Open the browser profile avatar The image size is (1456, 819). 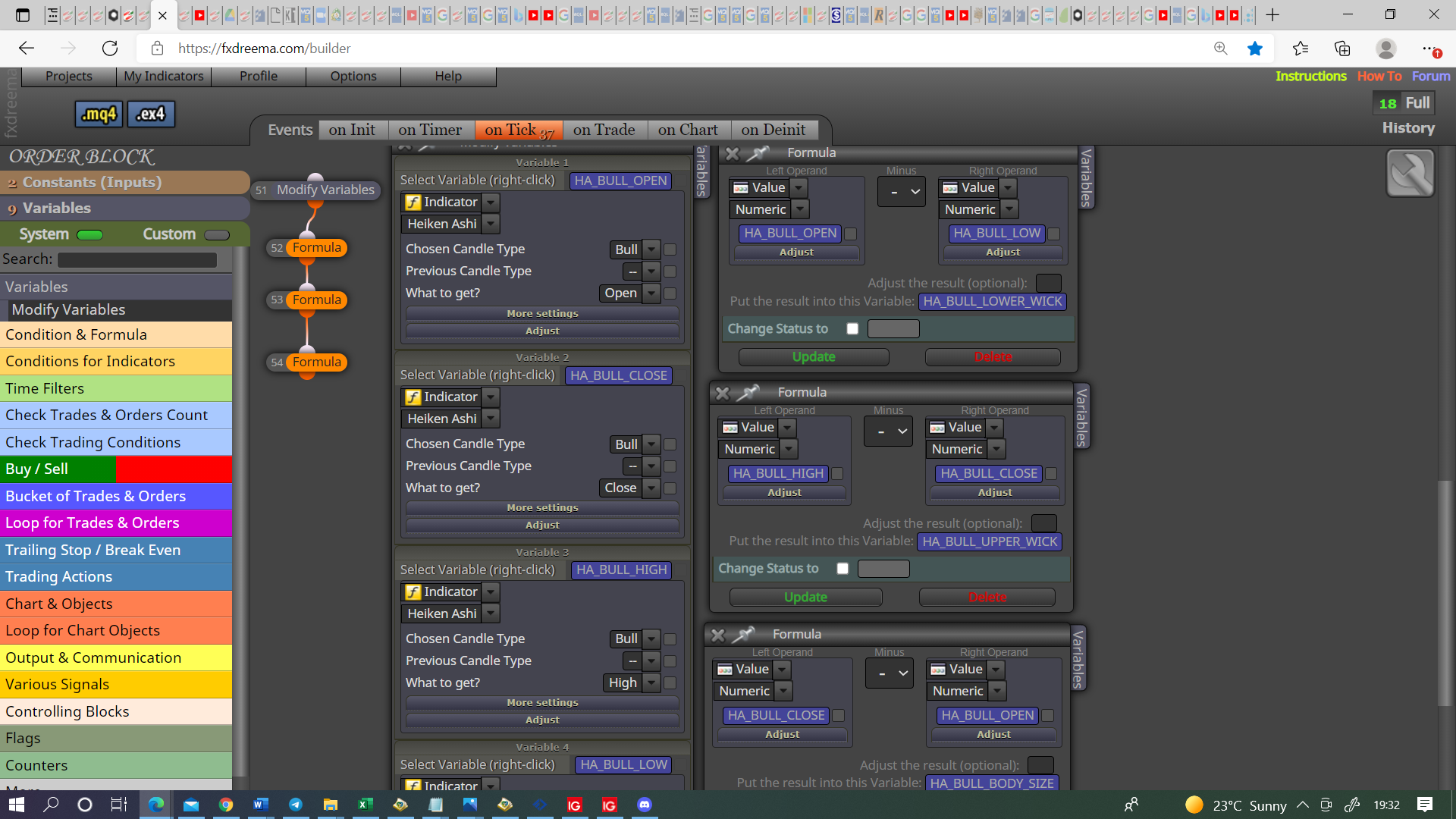[1385, 49]
